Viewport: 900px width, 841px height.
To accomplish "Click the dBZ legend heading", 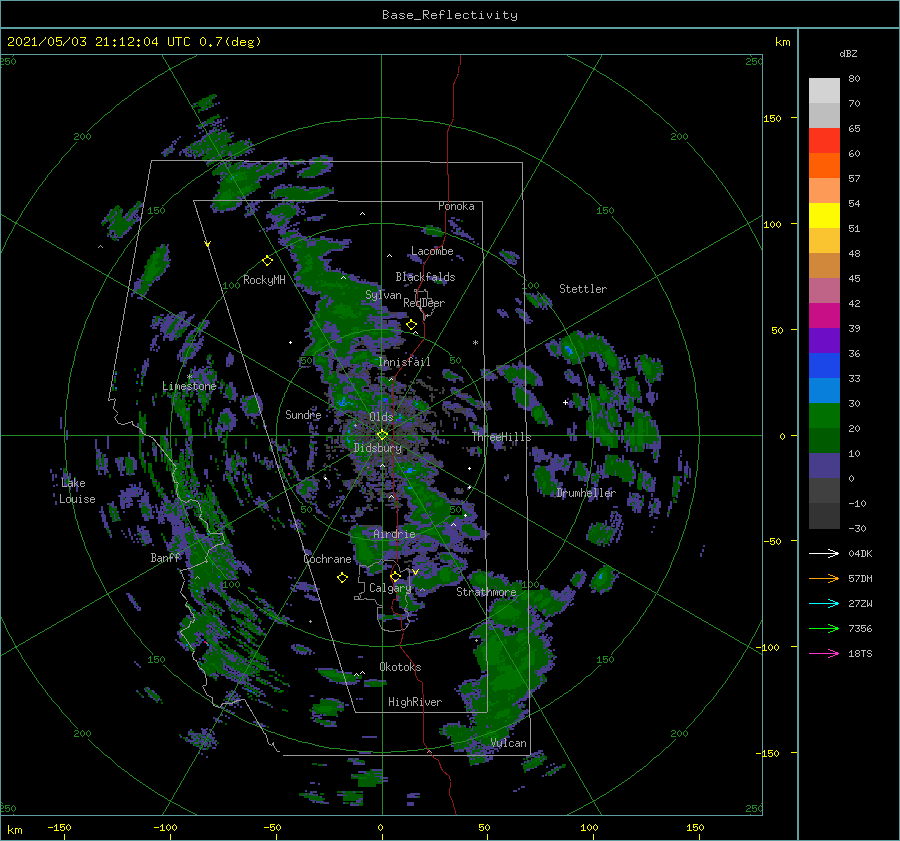I will (848, 53).
